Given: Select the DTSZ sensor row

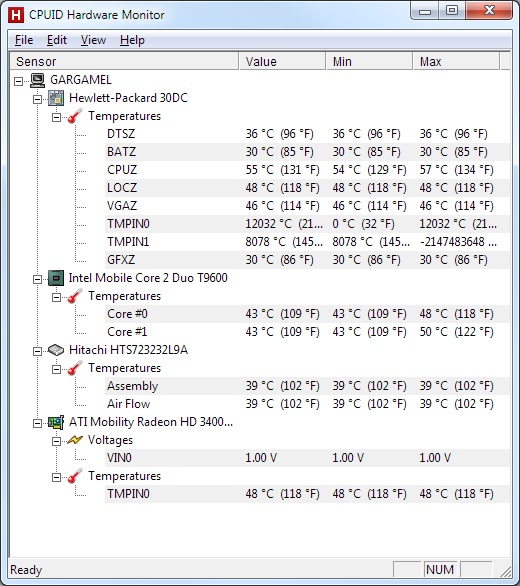Looking at the screenshot, I should click(x=308, y=134).
